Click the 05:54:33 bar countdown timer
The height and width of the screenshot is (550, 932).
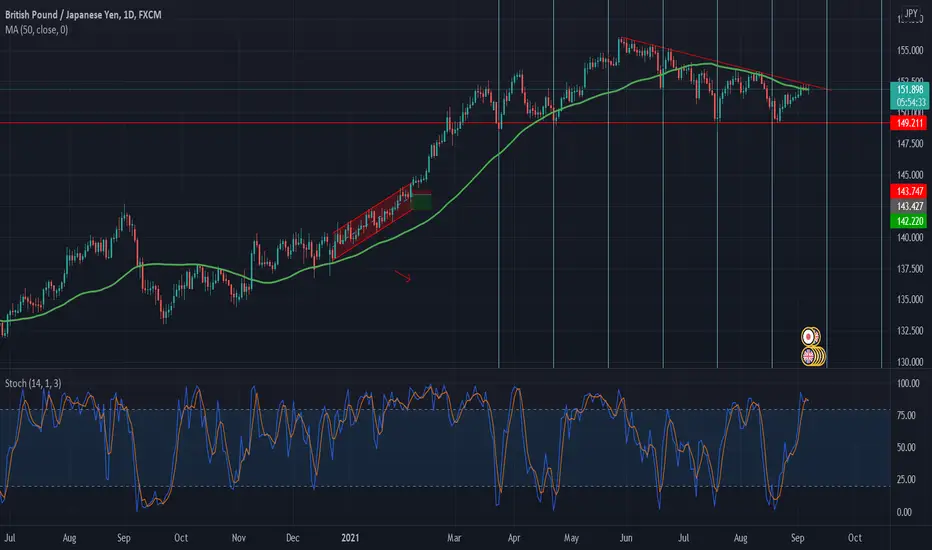[x=910, y=102]
